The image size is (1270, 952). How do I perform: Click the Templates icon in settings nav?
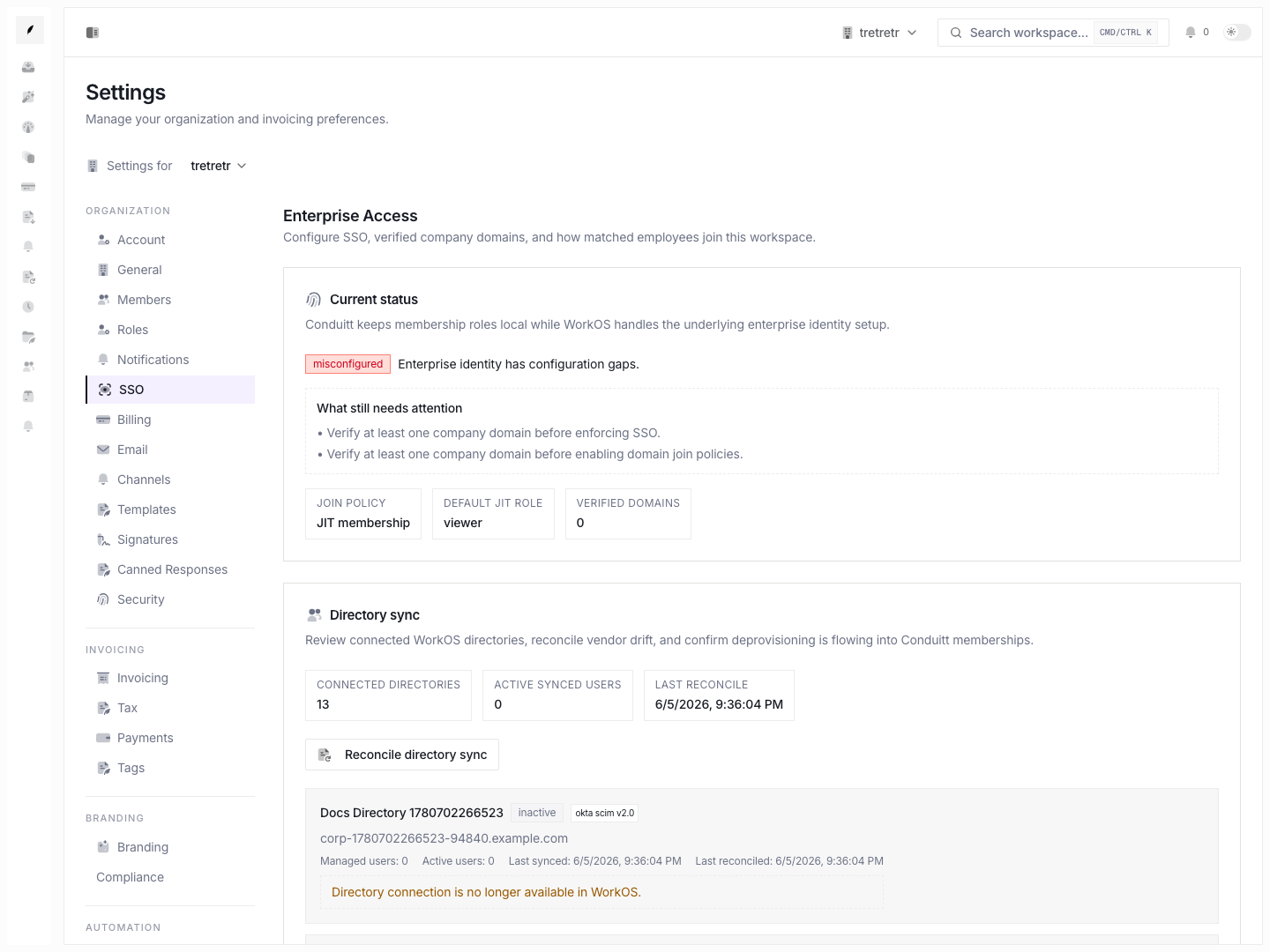pos(103,509)
